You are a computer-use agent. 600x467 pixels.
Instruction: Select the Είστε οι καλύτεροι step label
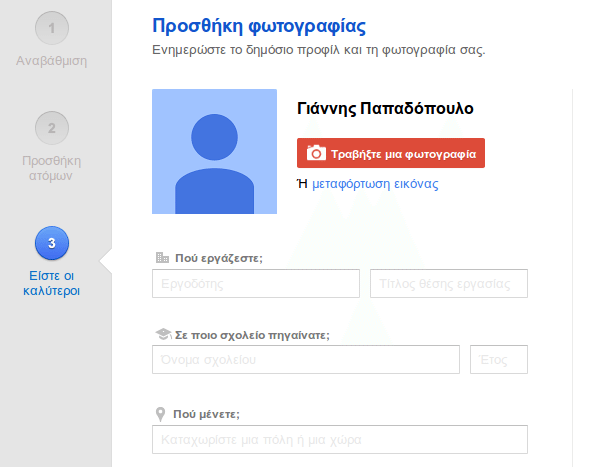tap(52, 283)
